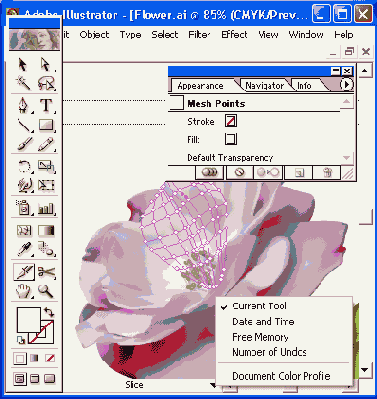Viewport: 377px width, 399px height.
Task: Click Fill swatch in Appearance panel
Action: pos(231,139)
